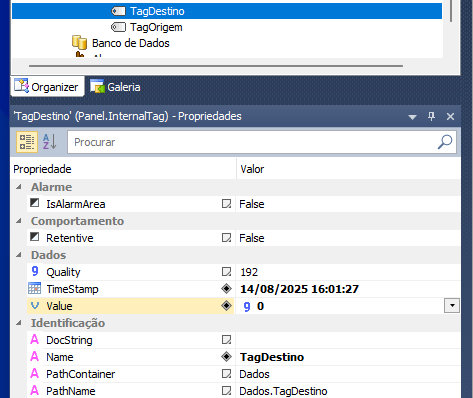473x398 pixels.
Task: Collapse the Alarme category
Action: click(x=19, y=187)
